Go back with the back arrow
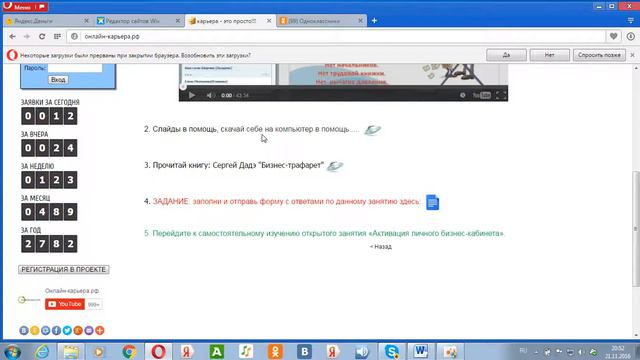This screenshot has width=640, height=360. pos(12,37)
